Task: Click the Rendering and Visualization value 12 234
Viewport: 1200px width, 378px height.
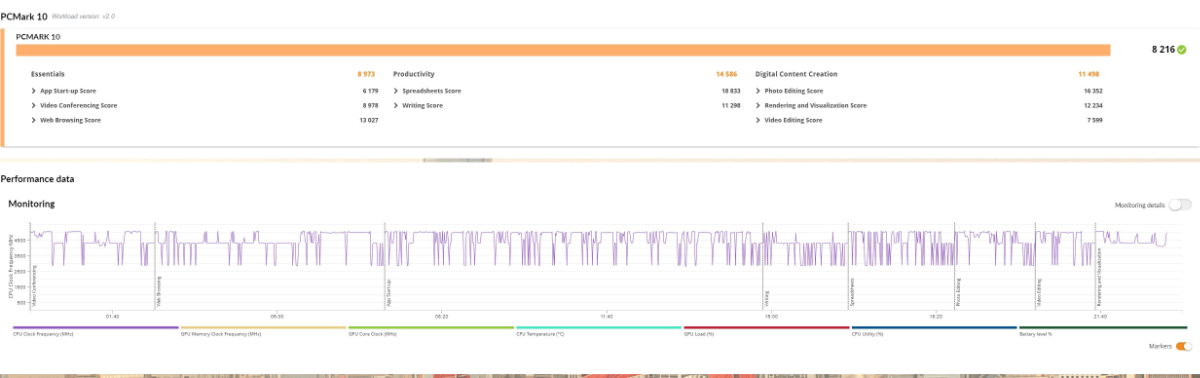Action: (x=1092, y=105)
